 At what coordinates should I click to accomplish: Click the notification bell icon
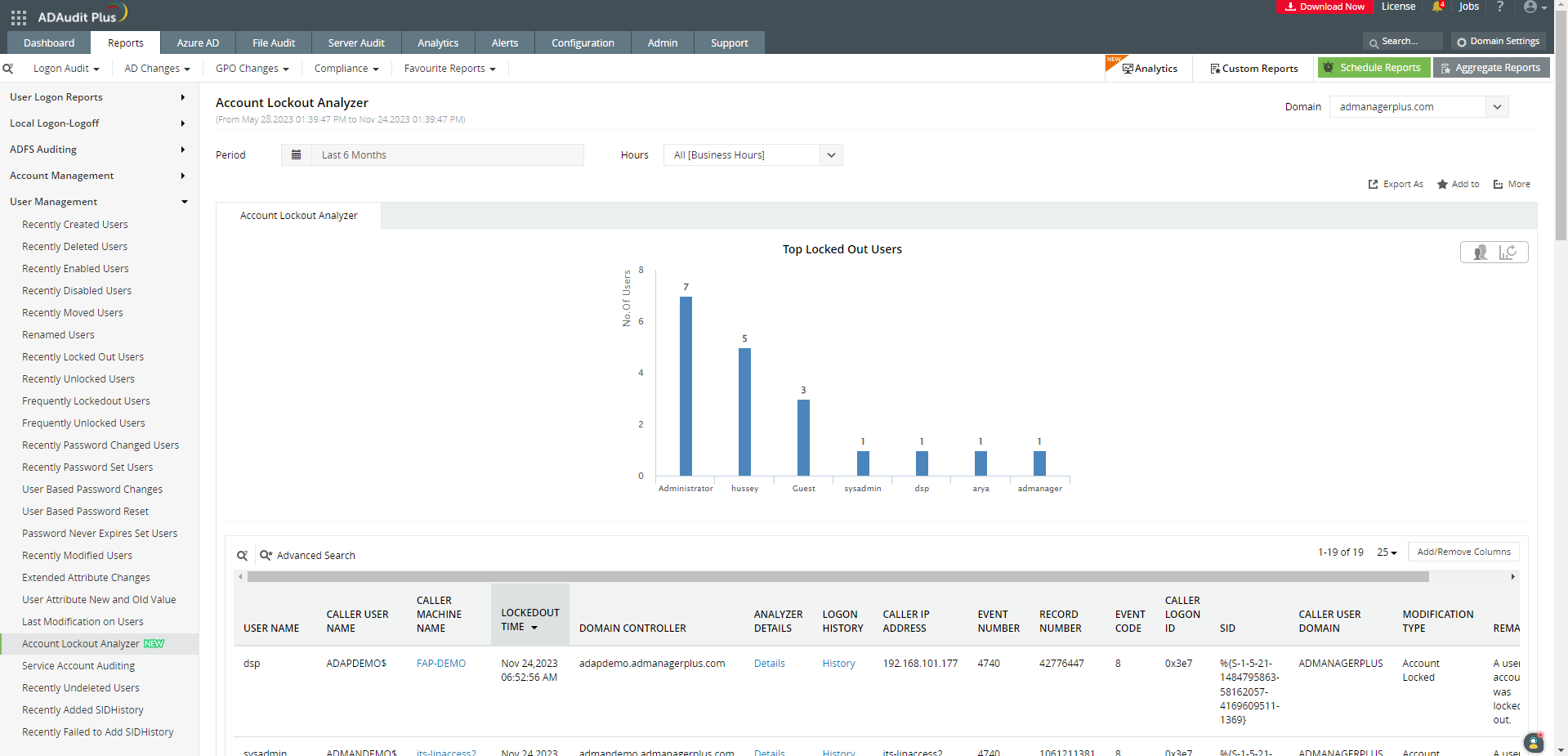[1437, 7]
